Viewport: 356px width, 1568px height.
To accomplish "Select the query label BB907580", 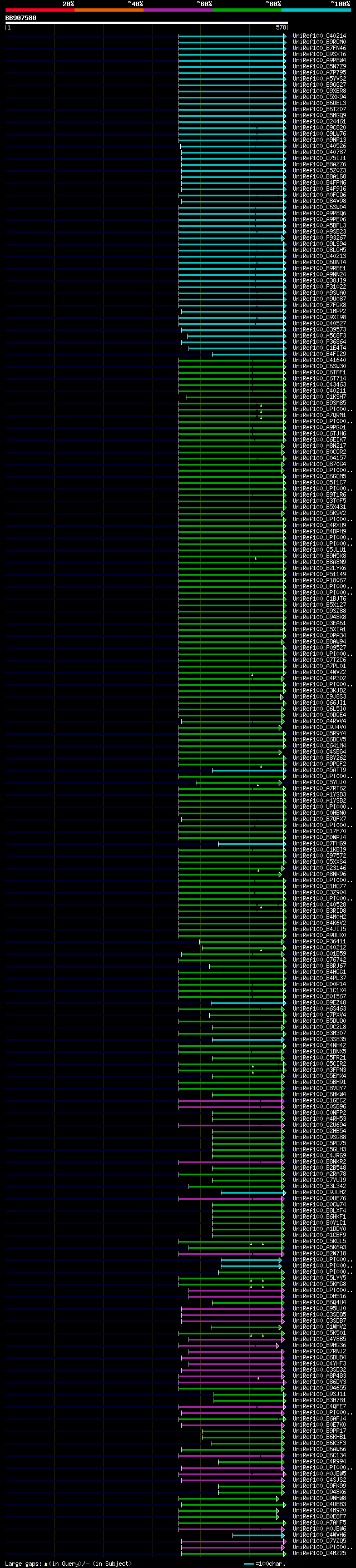I will [21, 18].
